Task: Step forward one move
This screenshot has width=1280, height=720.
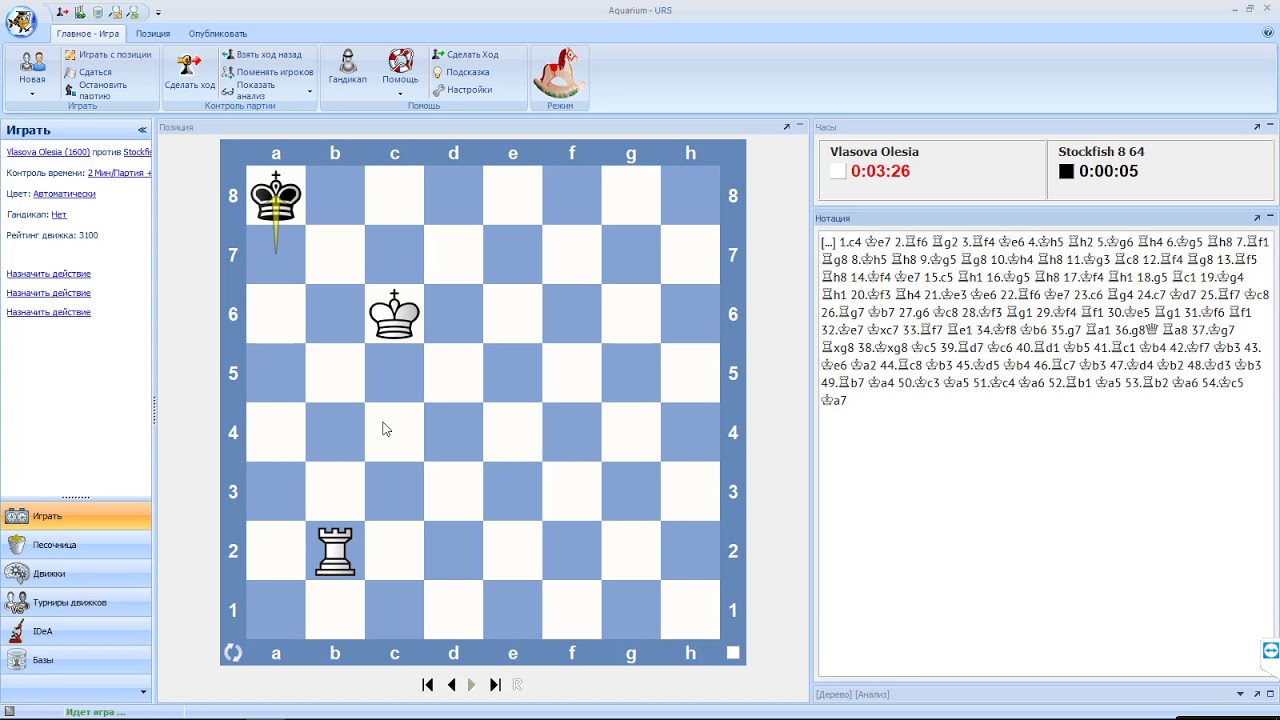Action: click(472, 685)
